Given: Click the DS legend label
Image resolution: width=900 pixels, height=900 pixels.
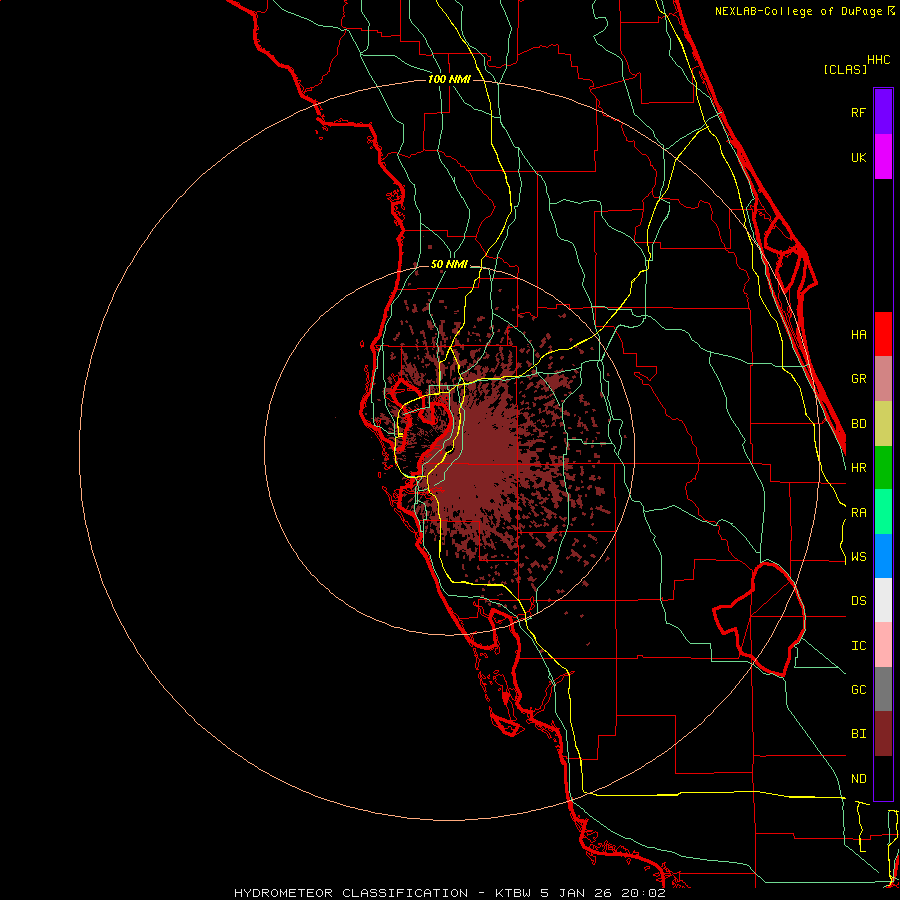Looking at the screenshot, I should pyautogui.click(x=859, y=601).
